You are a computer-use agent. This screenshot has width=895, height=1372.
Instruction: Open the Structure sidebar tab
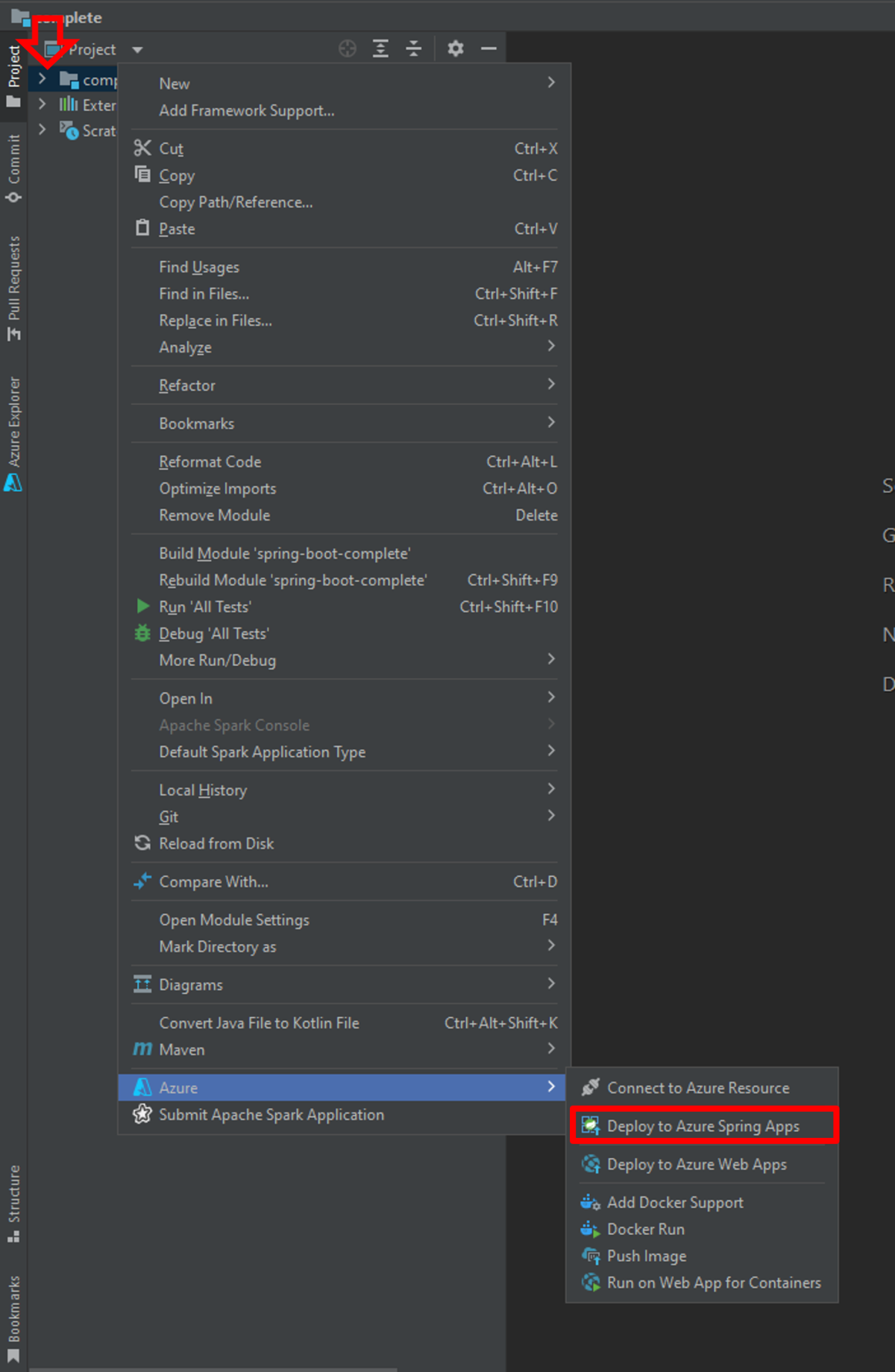pyautogui.click(x=13, y=1203)
